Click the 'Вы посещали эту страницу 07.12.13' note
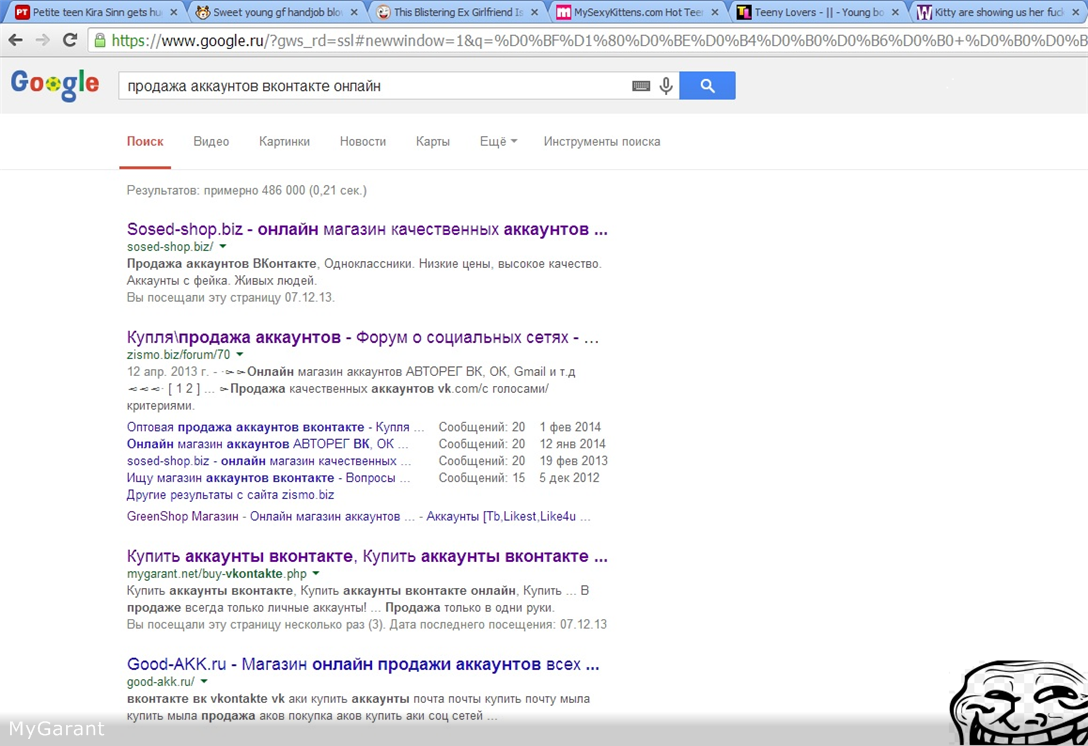 [x=230, y=298]
